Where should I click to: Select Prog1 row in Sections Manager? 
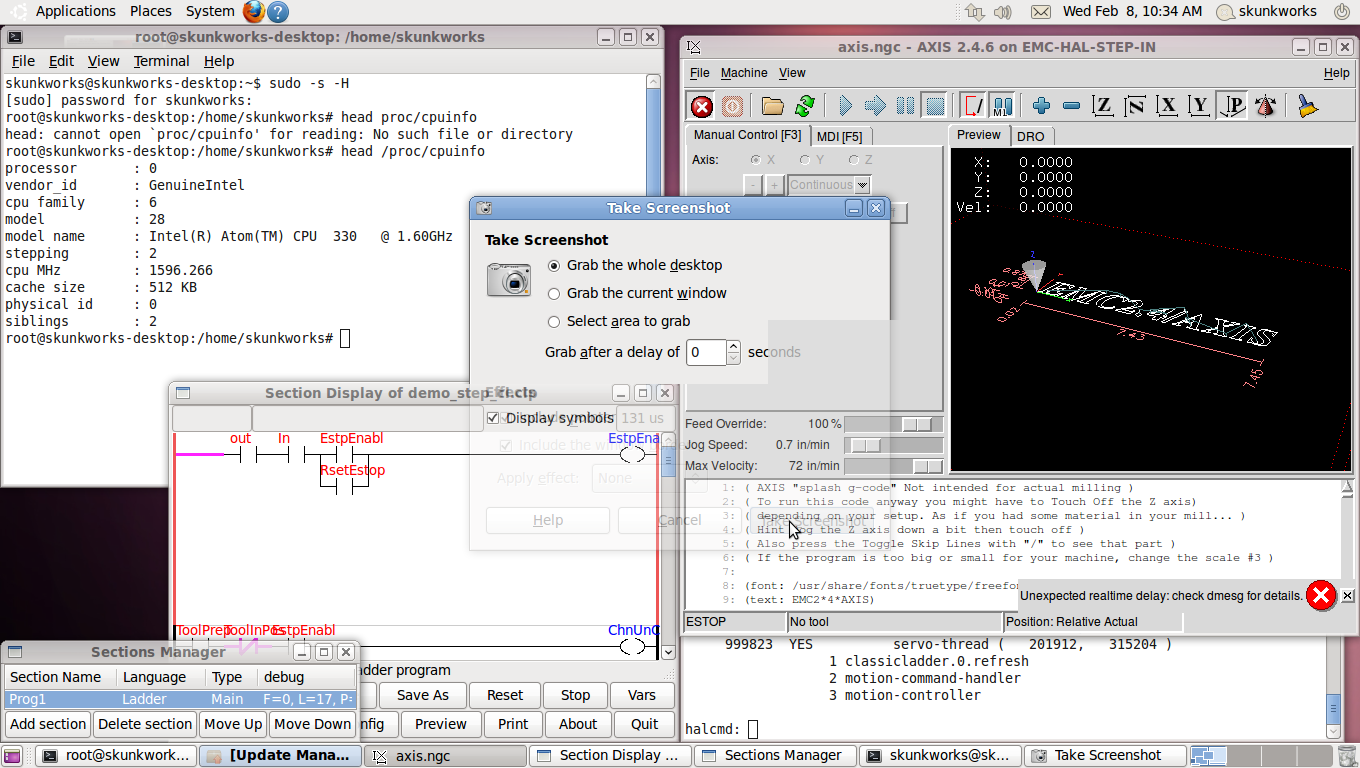click(180, 699)
